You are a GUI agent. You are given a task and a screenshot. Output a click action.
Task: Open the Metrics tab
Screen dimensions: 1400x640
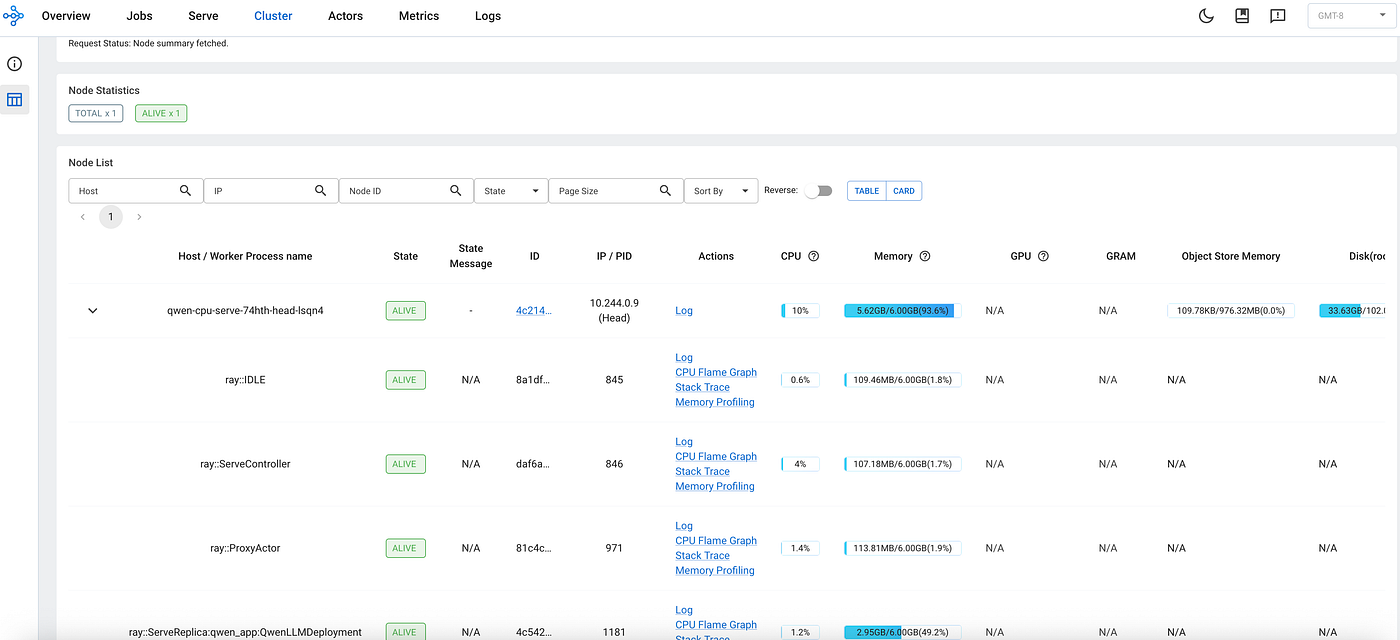click(x=419, y=16)
